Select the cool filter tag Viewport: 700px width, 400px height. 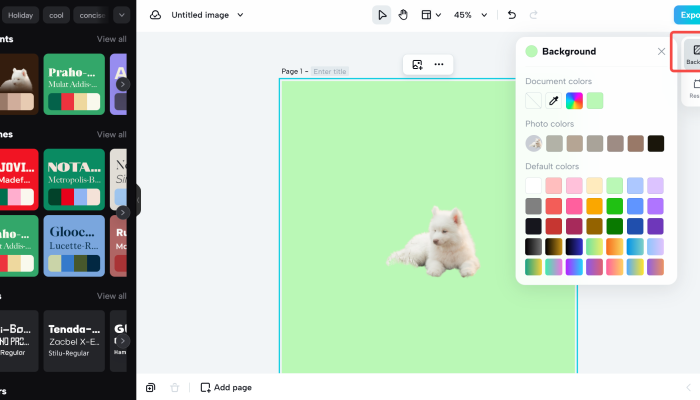pos(56,15)
